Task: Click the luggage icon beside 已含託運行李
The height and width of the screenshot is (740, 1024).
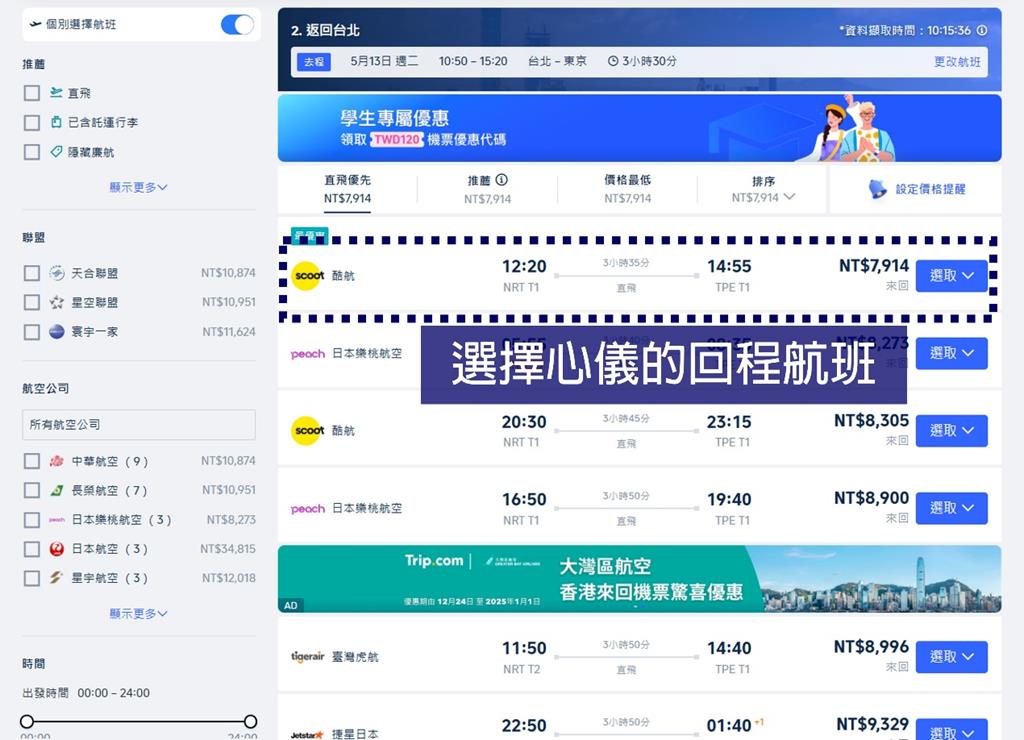Action: tap(56, 122)
